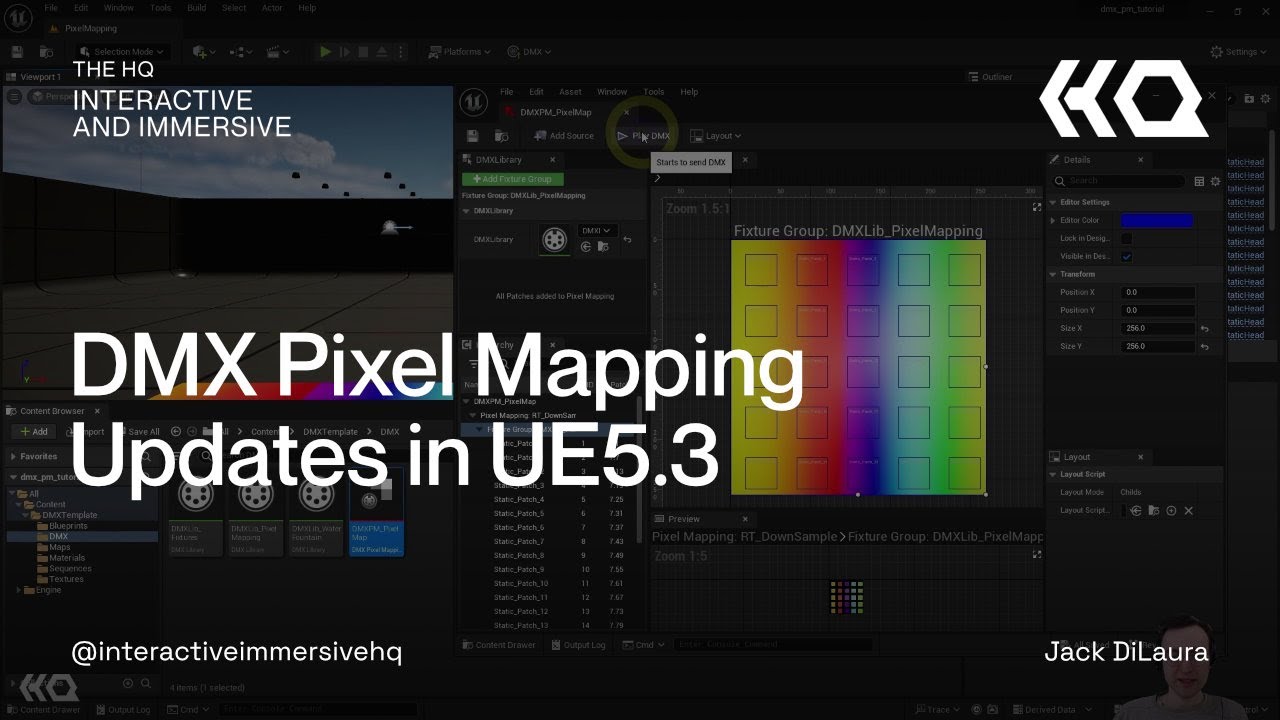
Task: Browse to Layout Script asset icon
Action: 1153,510
